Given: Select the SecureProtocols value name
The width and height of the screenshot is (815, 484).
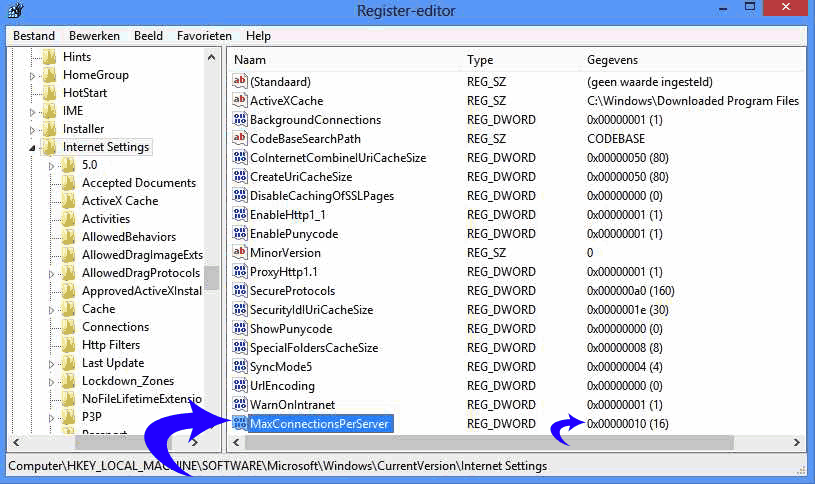Looking at the screenshot, I should point(292,291).
